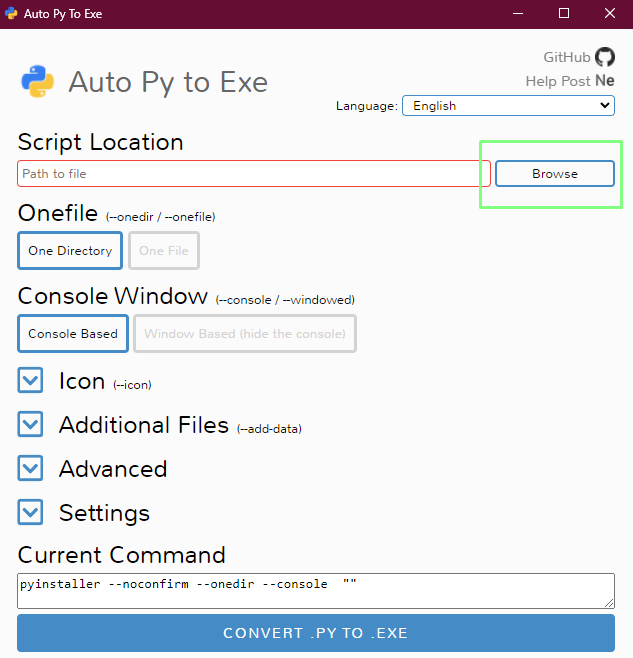Expand the Settings section chevron
This screenshot has height=658, width=633.
pos(30,512)
